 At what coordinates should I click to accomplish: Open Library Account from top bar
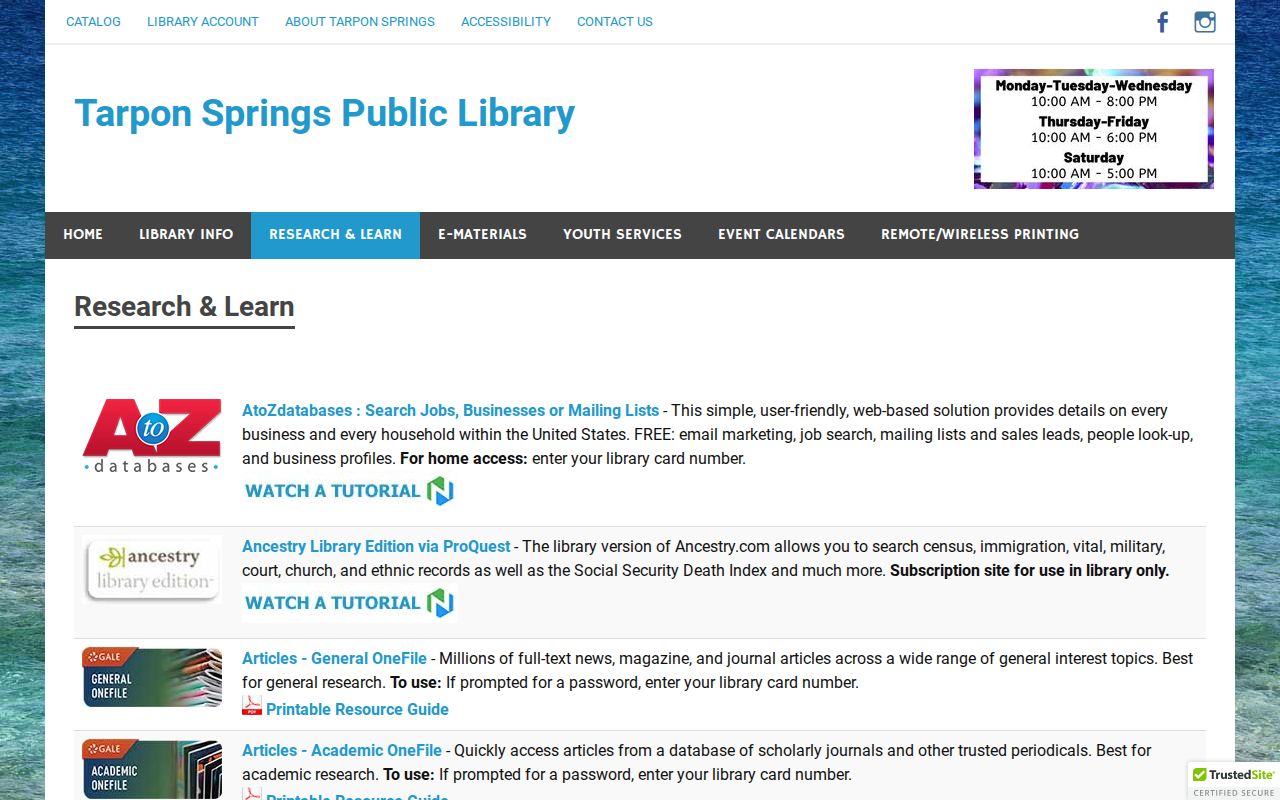tap(203, 21)
